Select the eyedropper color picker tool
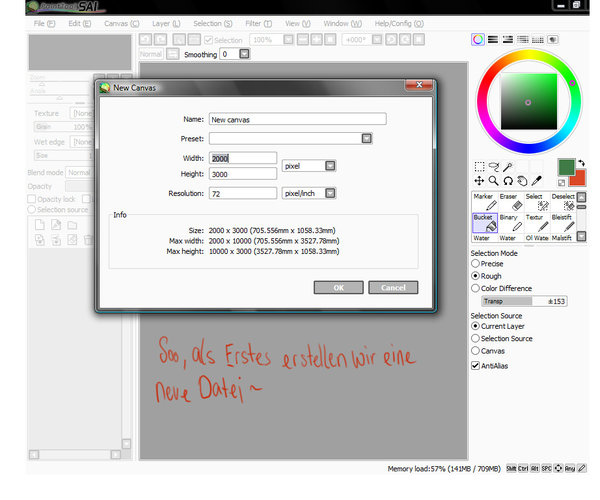The height and width of the screenshot is (500, 600). coord(536,181)
